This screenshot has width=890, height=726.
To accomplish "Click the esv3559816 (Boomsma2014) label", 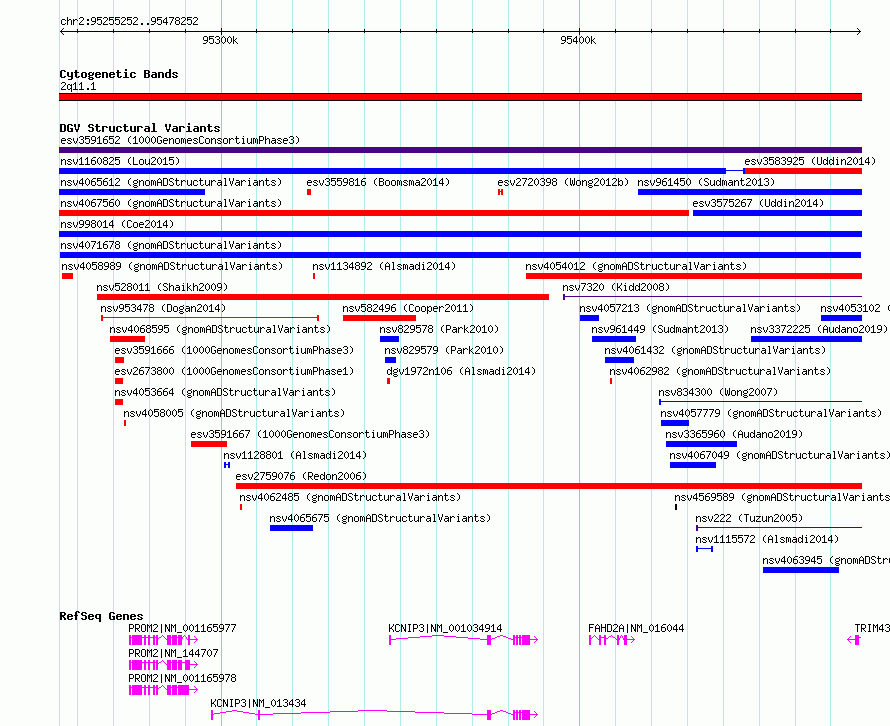I will (378, 182).
